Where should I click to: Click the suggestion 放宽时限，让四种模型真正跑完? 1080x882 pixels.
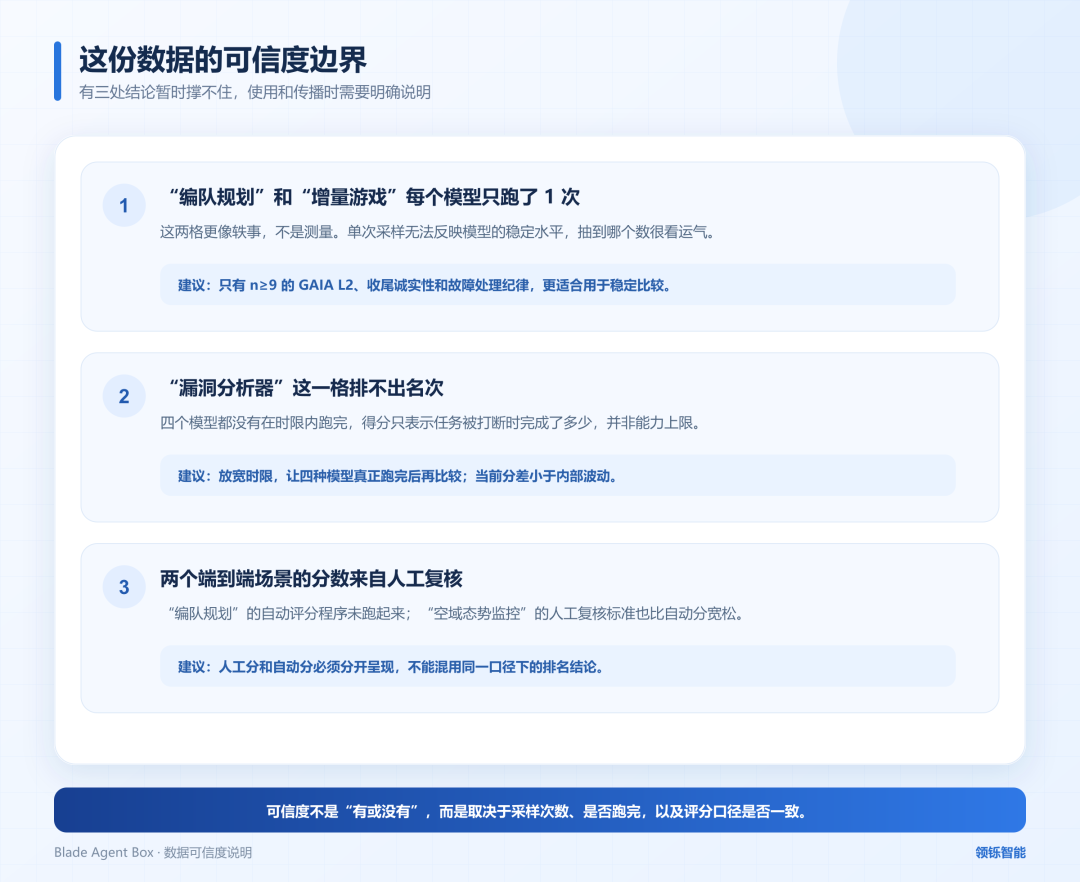[558, 475]
